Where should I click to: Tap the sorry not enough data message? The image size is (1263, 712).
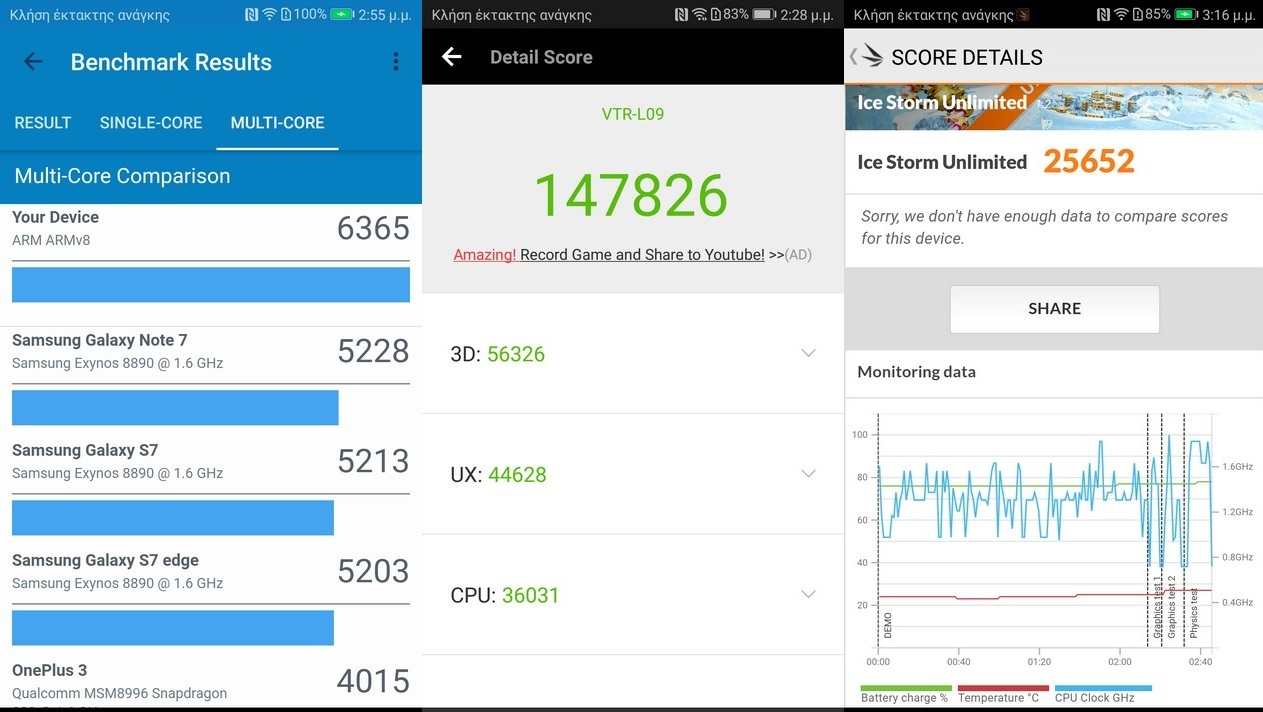1044,227
